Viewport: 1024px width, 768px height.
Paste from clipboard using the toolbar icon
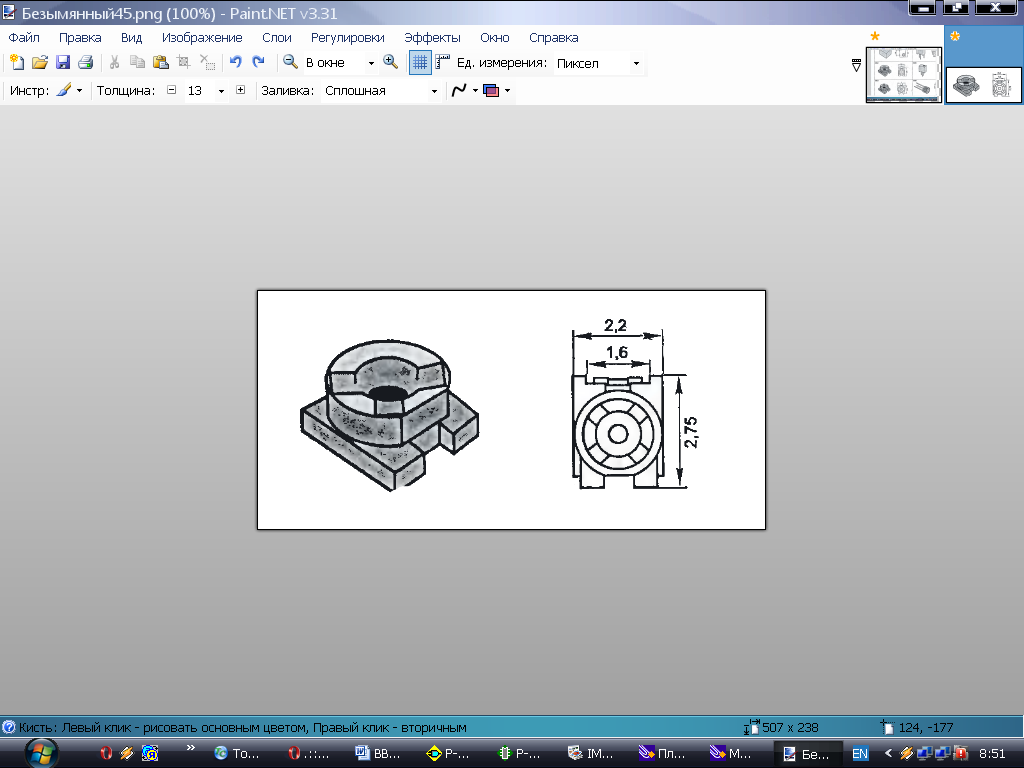160,62
